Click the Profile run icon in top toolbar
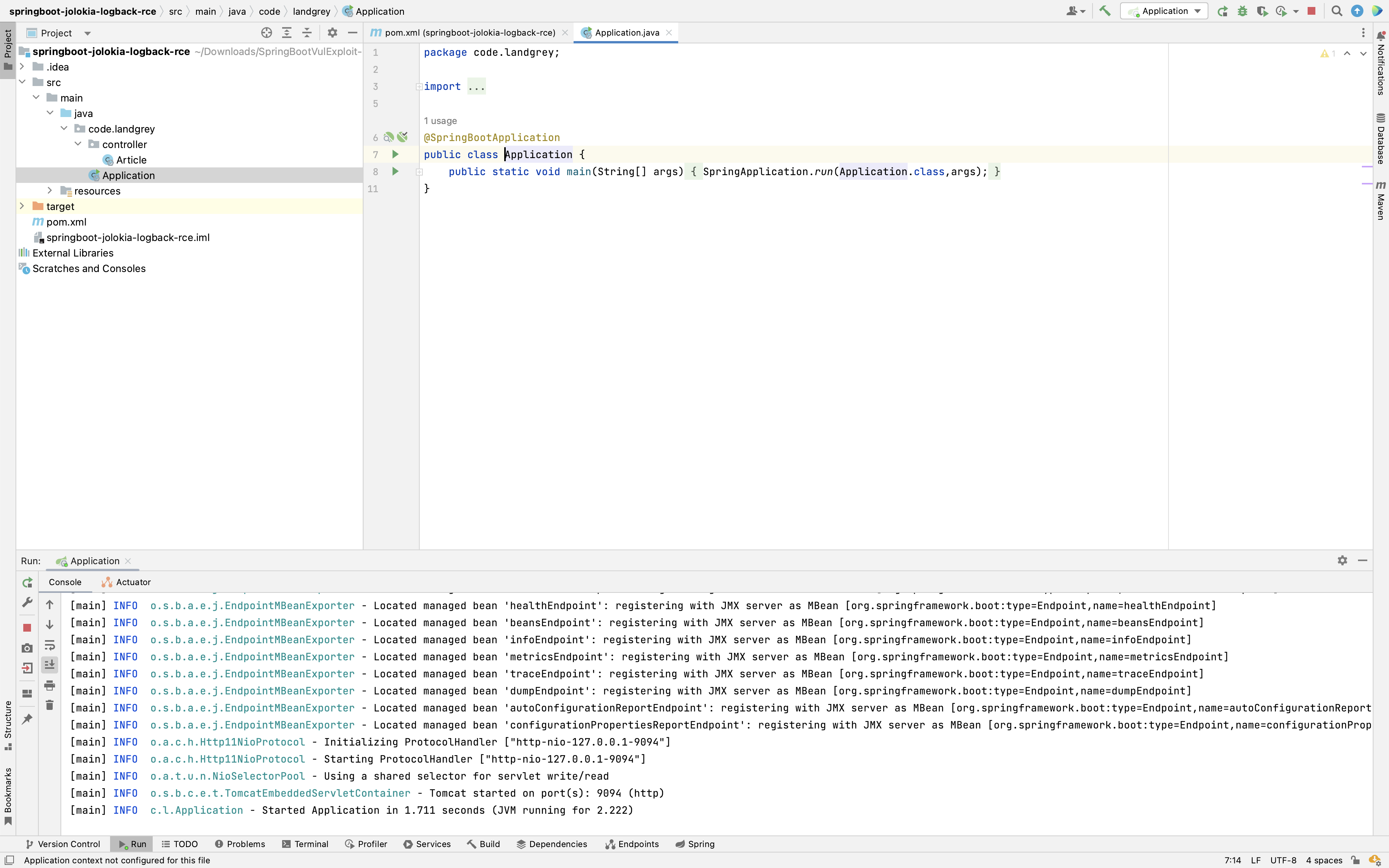This screenshot has width=1389, height=868. coord(1281,11)
